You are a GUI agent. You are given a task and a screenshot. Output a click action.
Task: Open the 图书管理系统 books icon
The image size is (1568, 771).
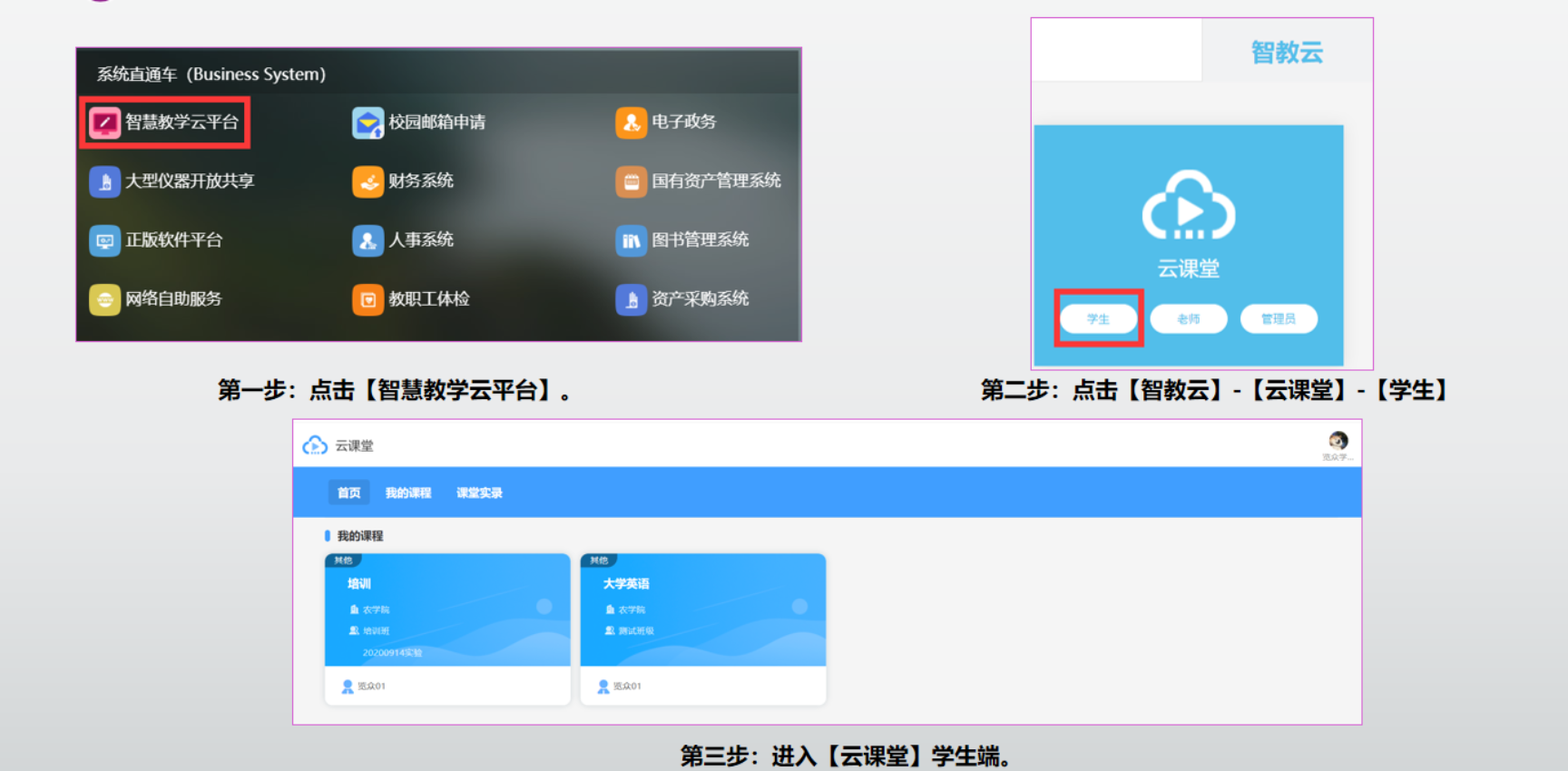(x=631, y=240)
